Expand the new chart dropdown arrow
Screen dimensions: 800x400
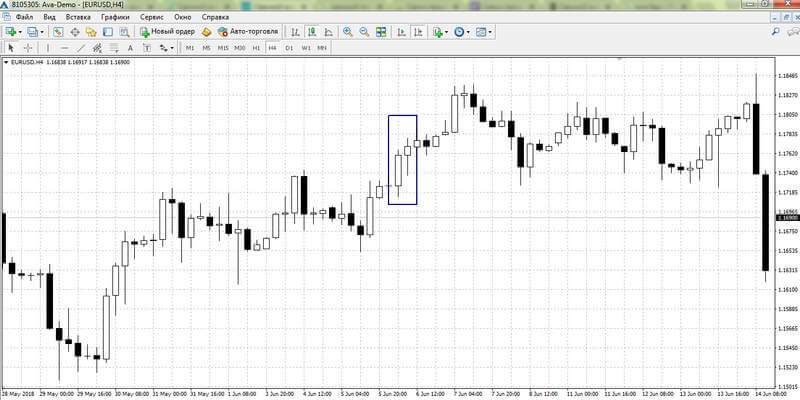tap(20, 32)
